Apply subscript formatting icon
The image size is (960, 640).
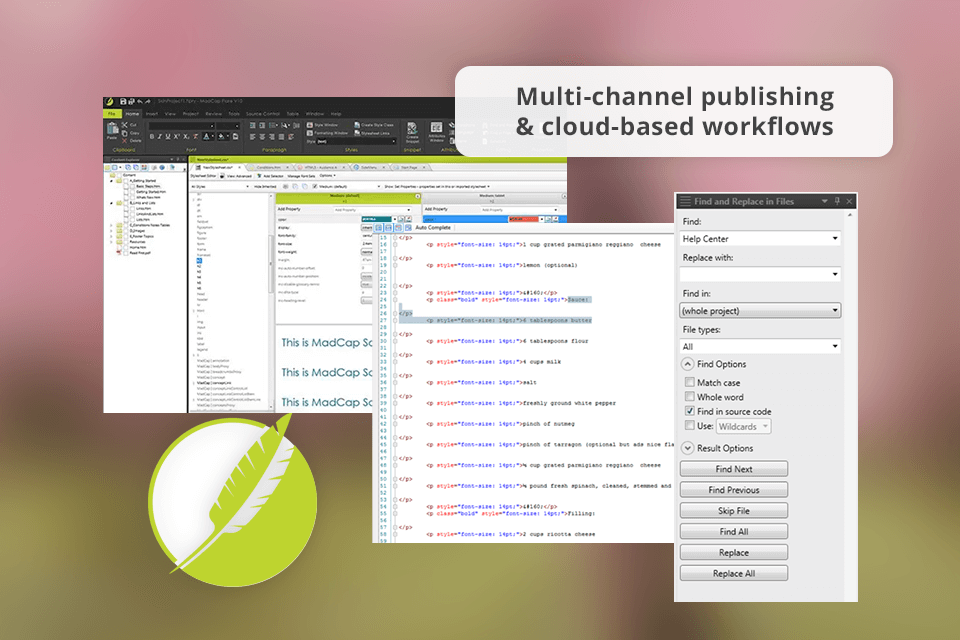(x=186, y=137)
